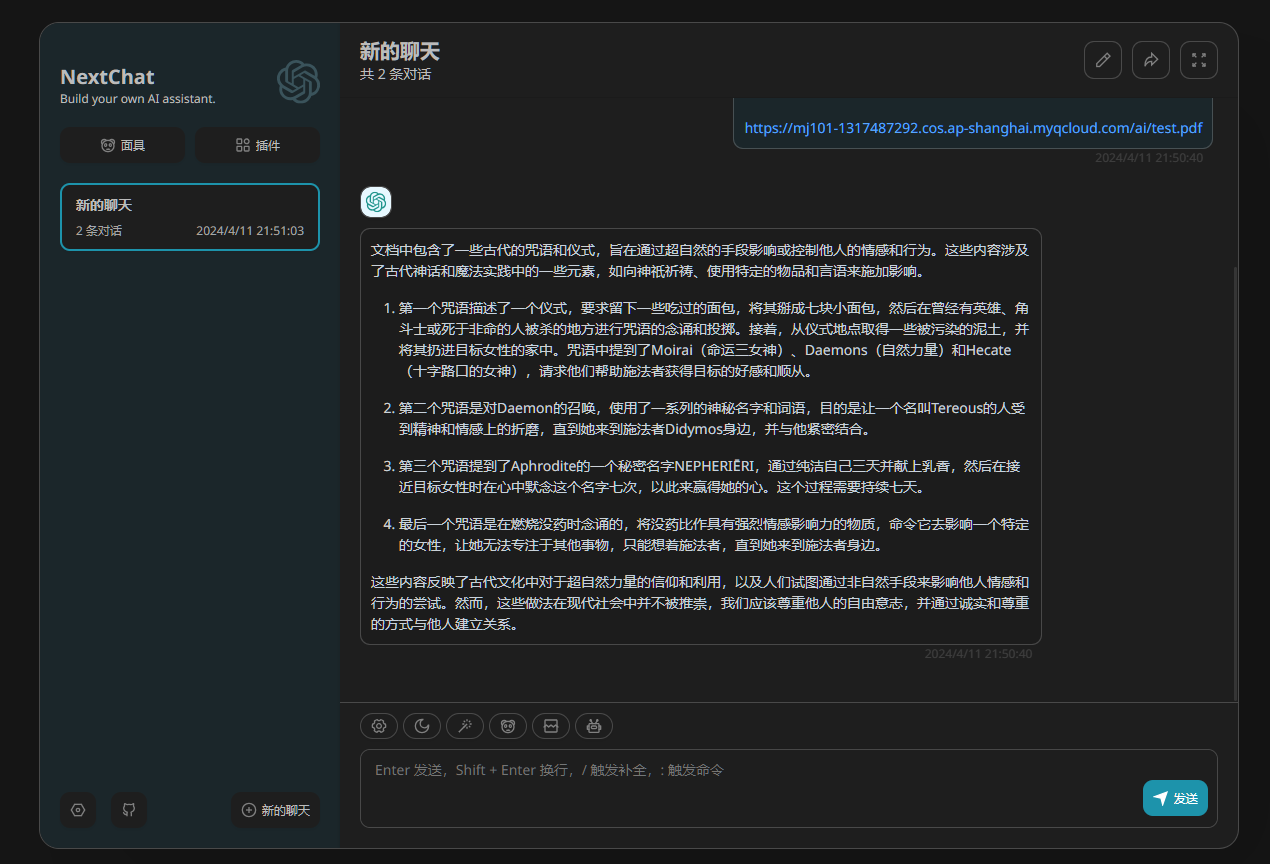The image size is (1270, 864).
Task: Click the assistant reply message bubble
Action: [x=701, y=436]
